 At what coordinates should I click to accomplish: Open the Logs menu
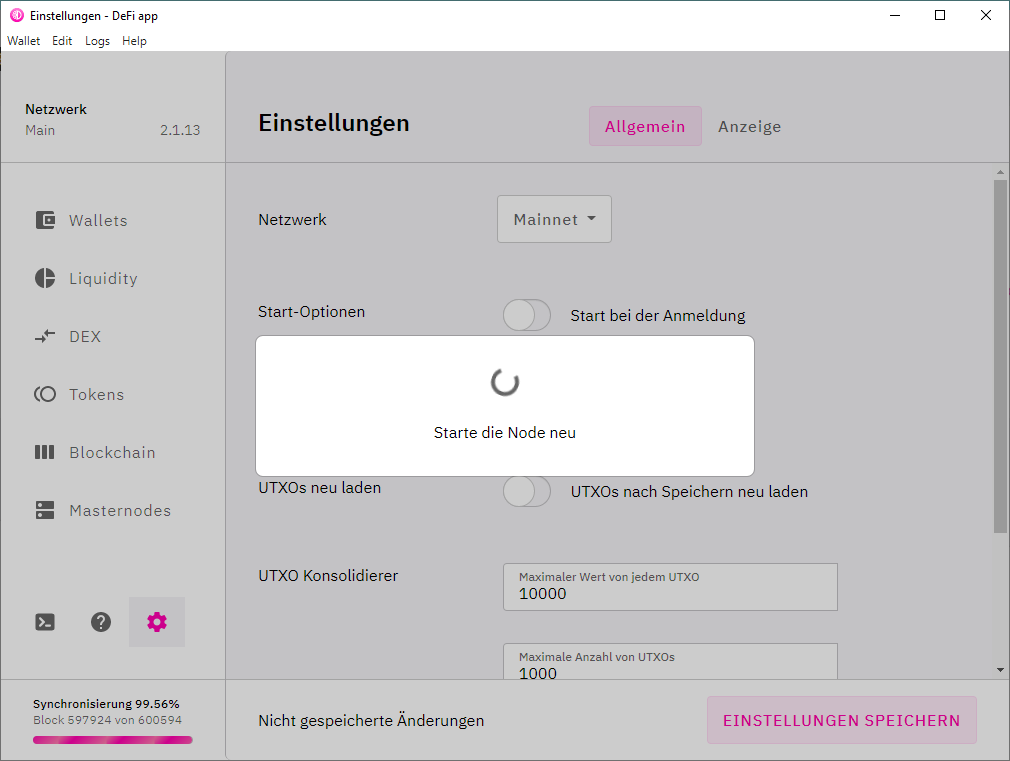(x=97, y=41)
